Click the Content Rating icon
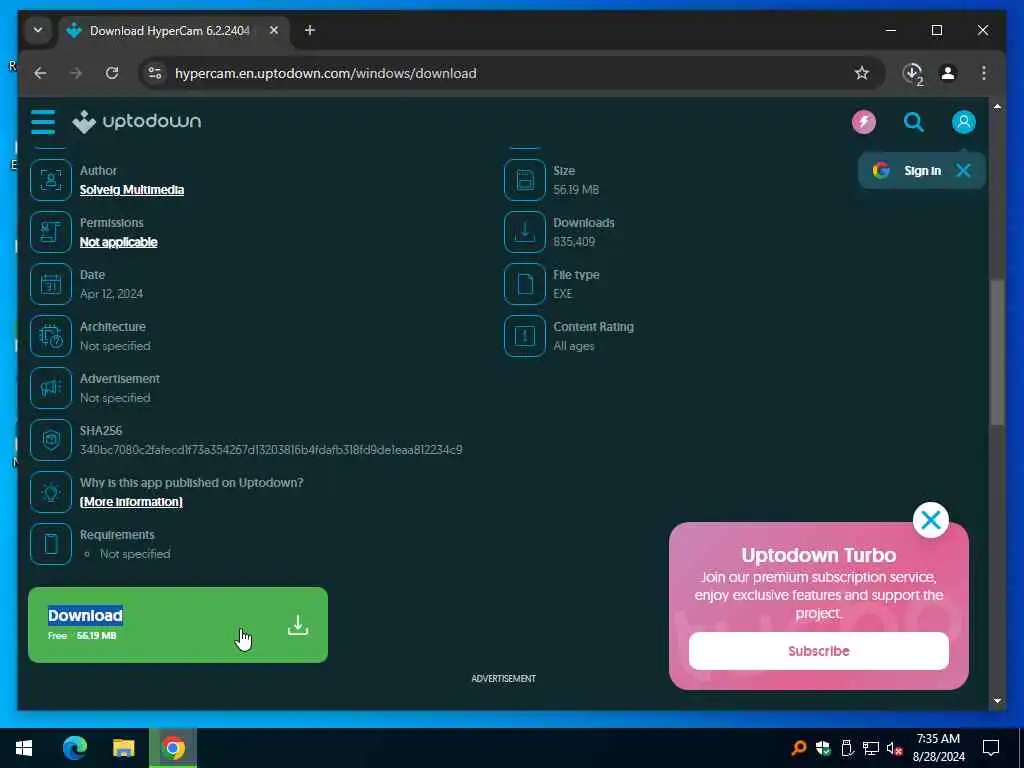1024x768 pixels. click(x=524, y=336)
